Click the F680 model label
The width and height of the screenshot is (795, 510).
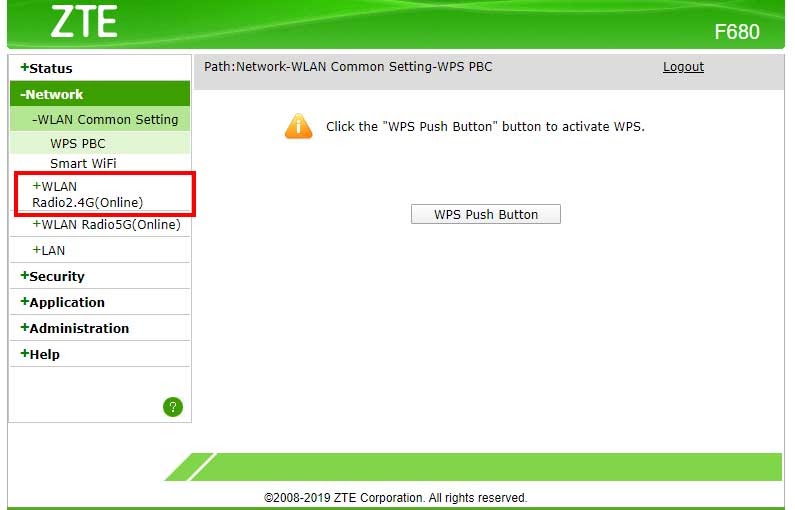point(737,32)
